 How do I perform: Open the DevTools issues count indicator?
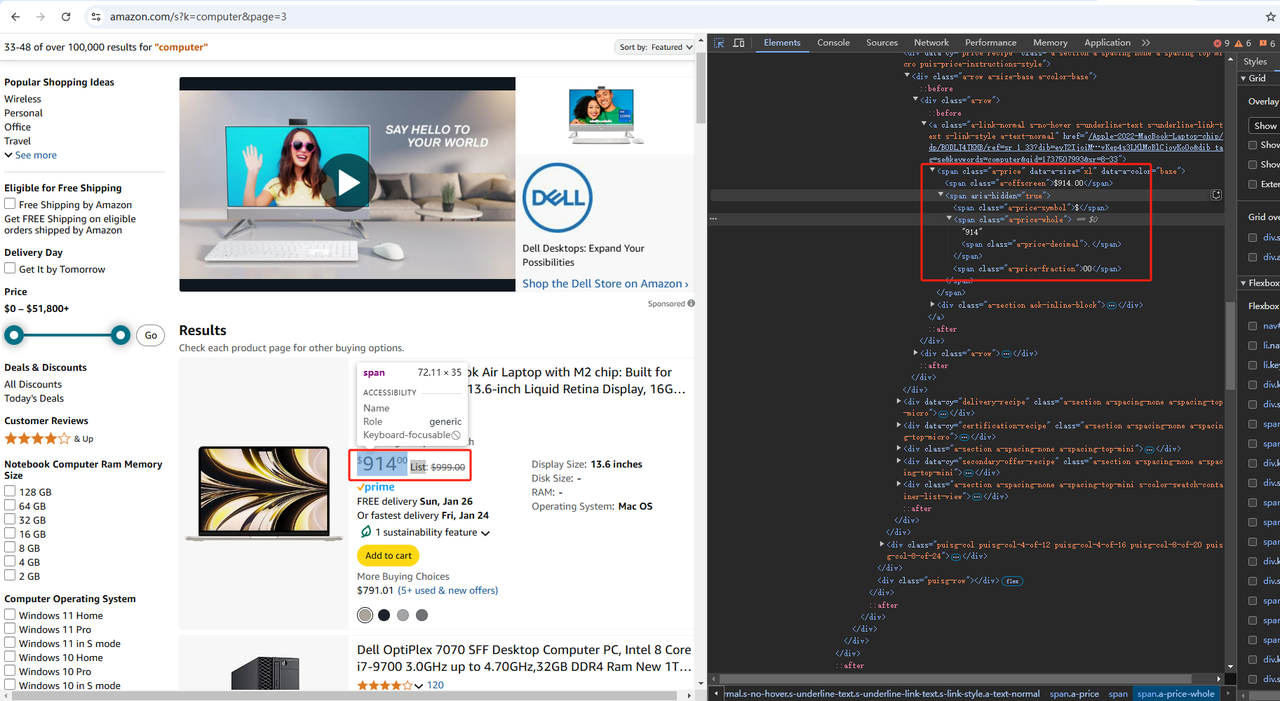[1265, 43]
